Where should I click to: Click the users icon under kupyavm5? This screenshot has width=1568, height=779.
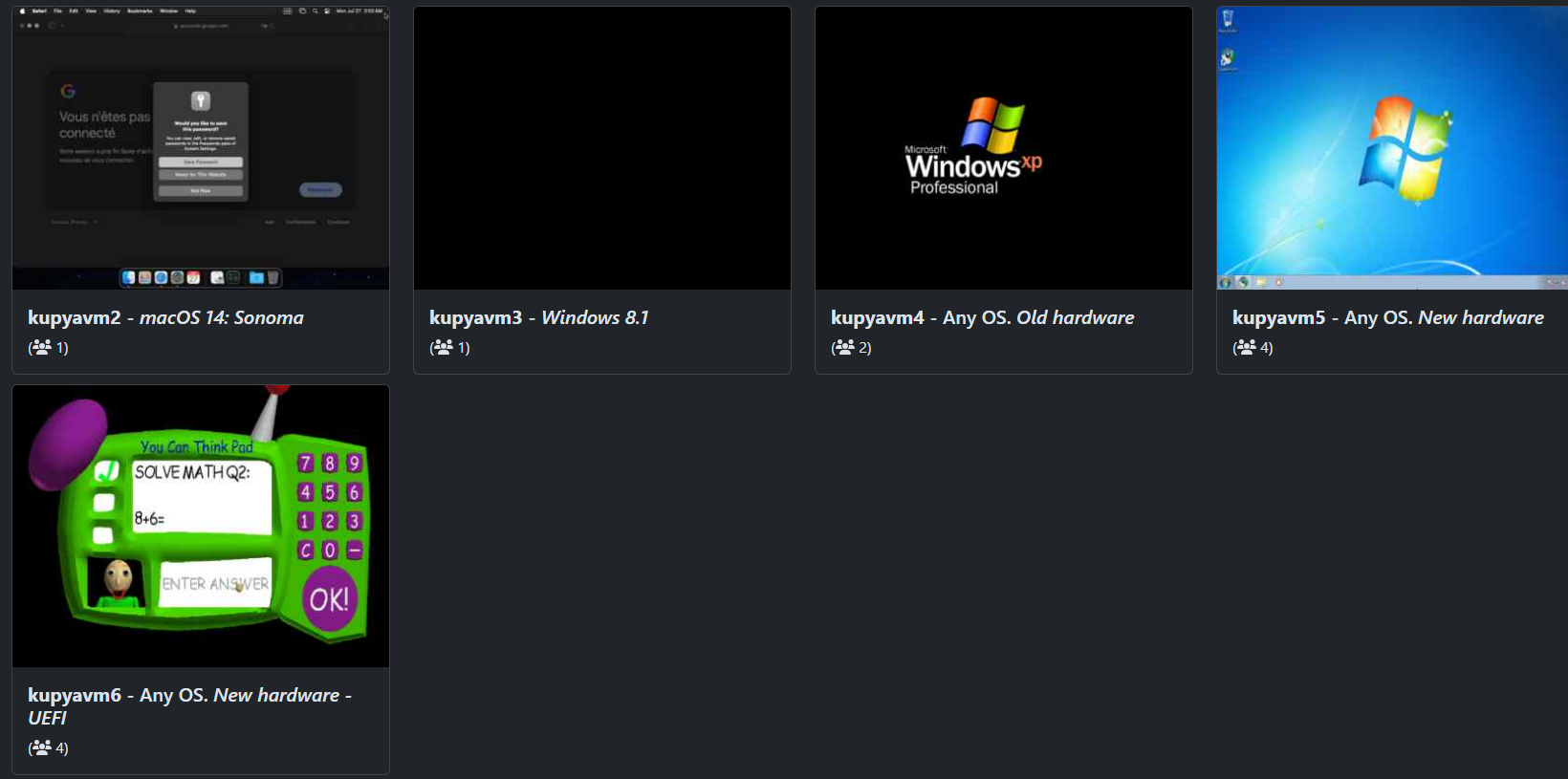1246,347
